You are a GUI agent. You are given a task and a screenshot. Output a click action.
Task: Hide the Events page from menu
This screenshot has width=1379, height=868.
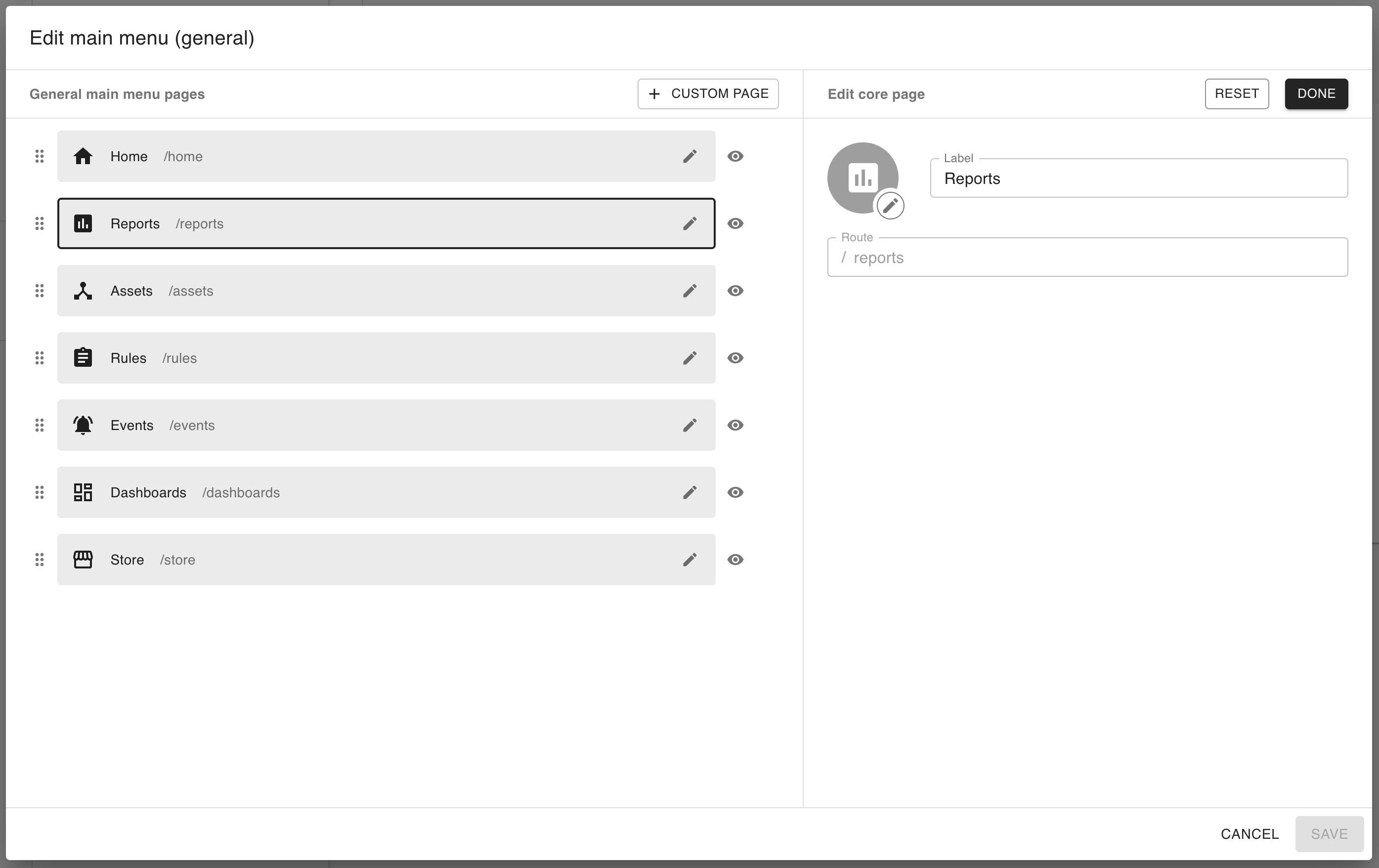[x=735, y=425]
